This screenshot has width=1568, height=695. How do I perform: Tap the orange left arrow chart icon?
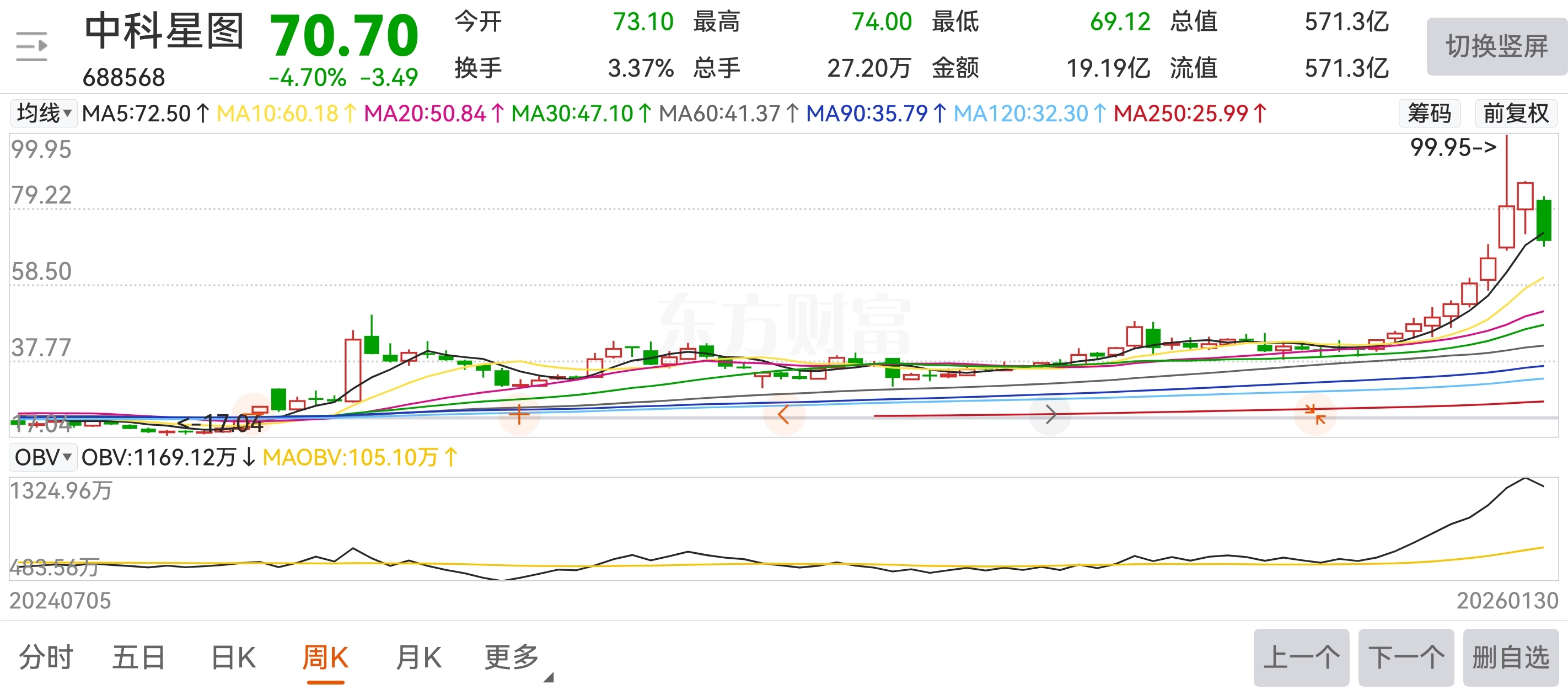point(784,415)
